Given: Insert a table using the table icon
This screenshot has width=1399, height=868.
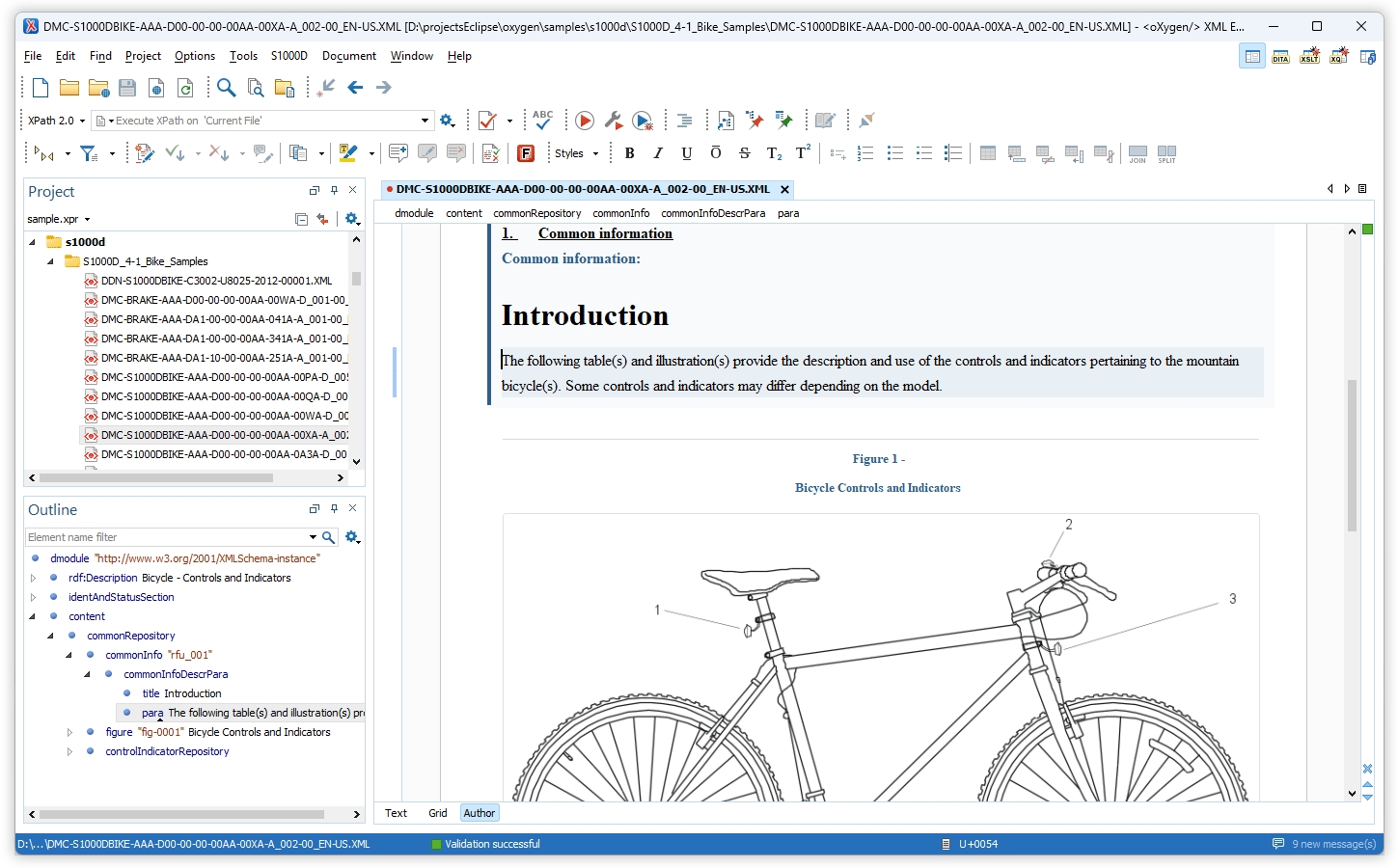Looking at the screenshot, I should click(x=987, y=152).
